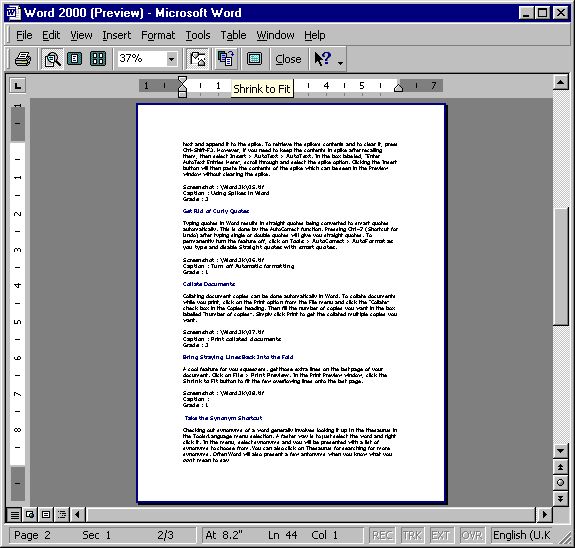Switch to Outline view button

(62, 515)
